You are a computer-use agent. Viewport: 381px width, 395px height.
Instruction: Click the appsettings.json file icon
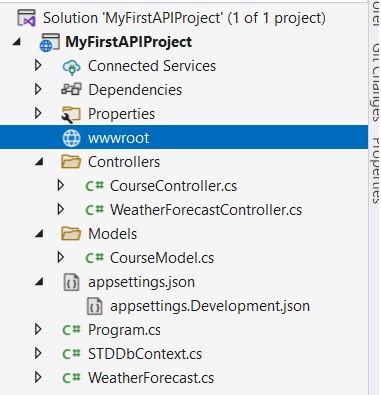tap(71, 282)
